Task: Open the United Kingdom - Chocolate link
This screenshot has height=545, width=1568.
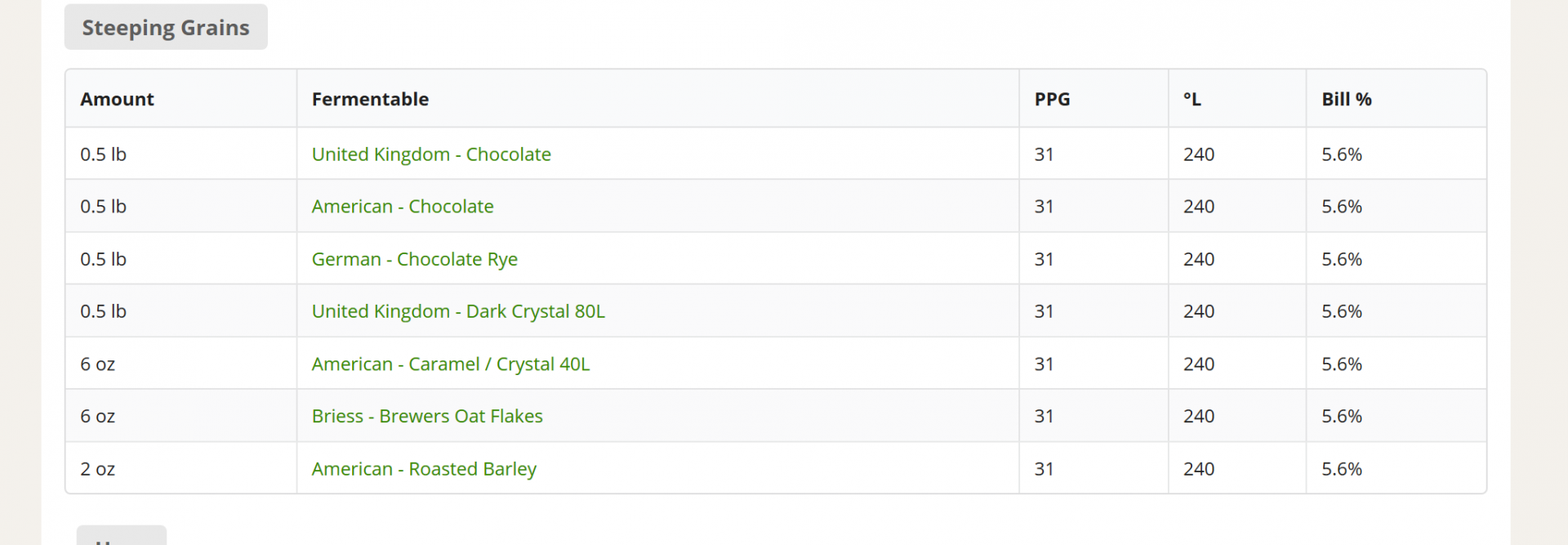Action: tap(431, 154)
